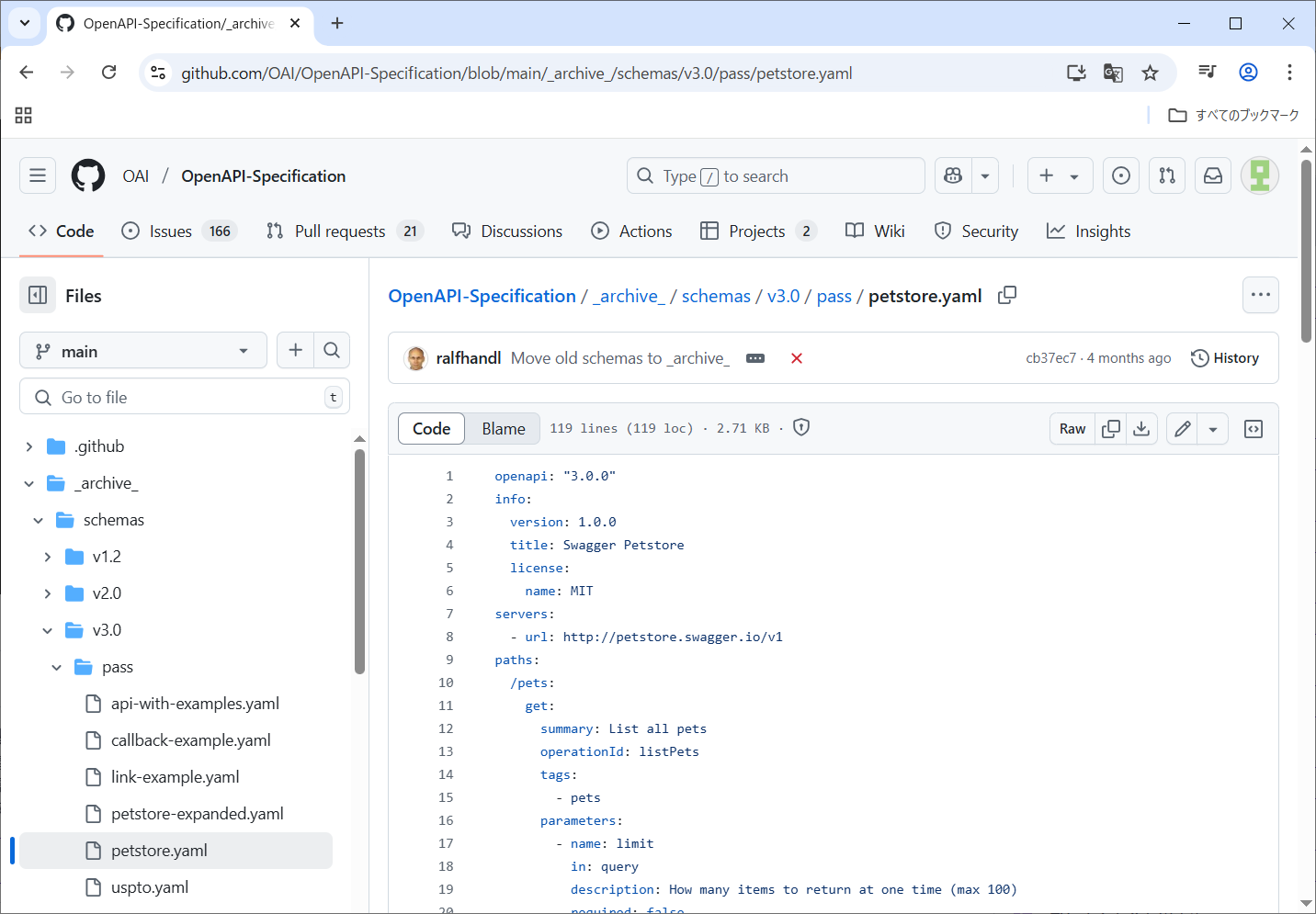Copy raw file contents to clipboard
This screenshot has width=1316, height=914.
[1111, 429]
